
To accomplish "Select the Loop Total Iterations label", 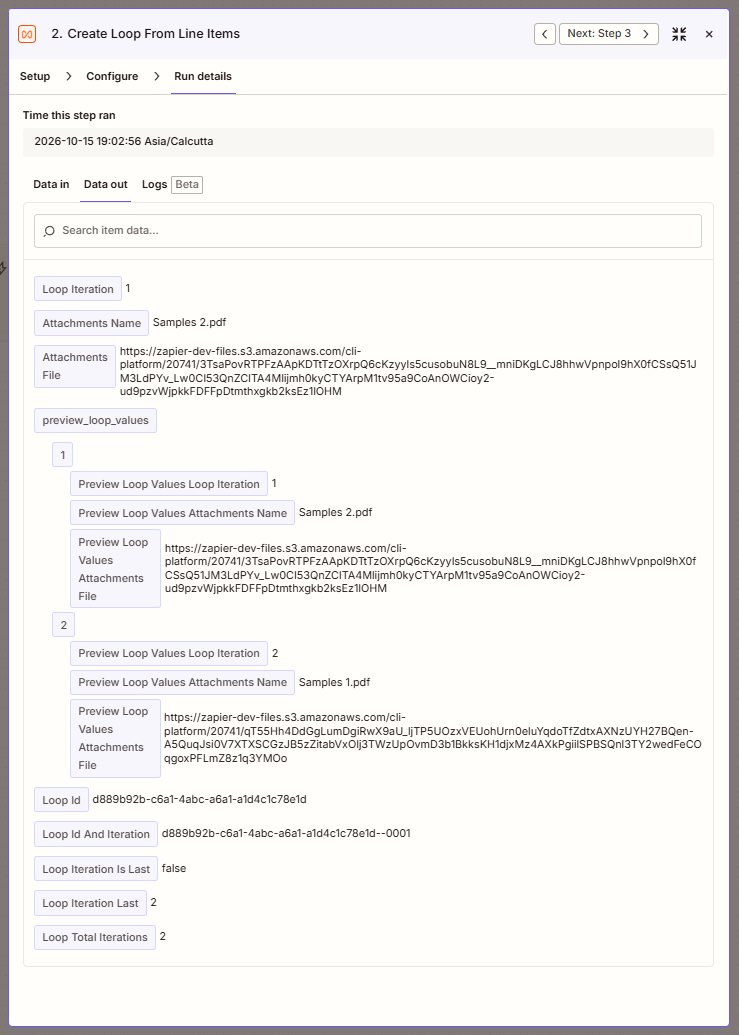I will tap(95, 937).
